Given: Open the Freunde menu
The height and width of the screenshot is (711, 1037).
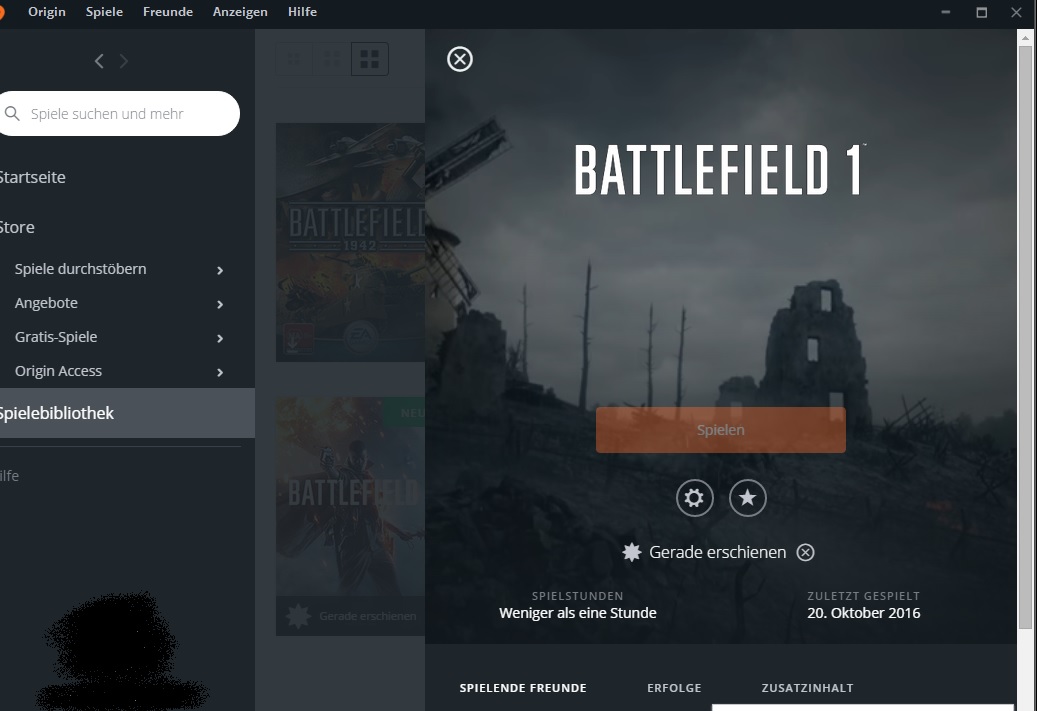Looking at the screenshot, I should [168, 12].
